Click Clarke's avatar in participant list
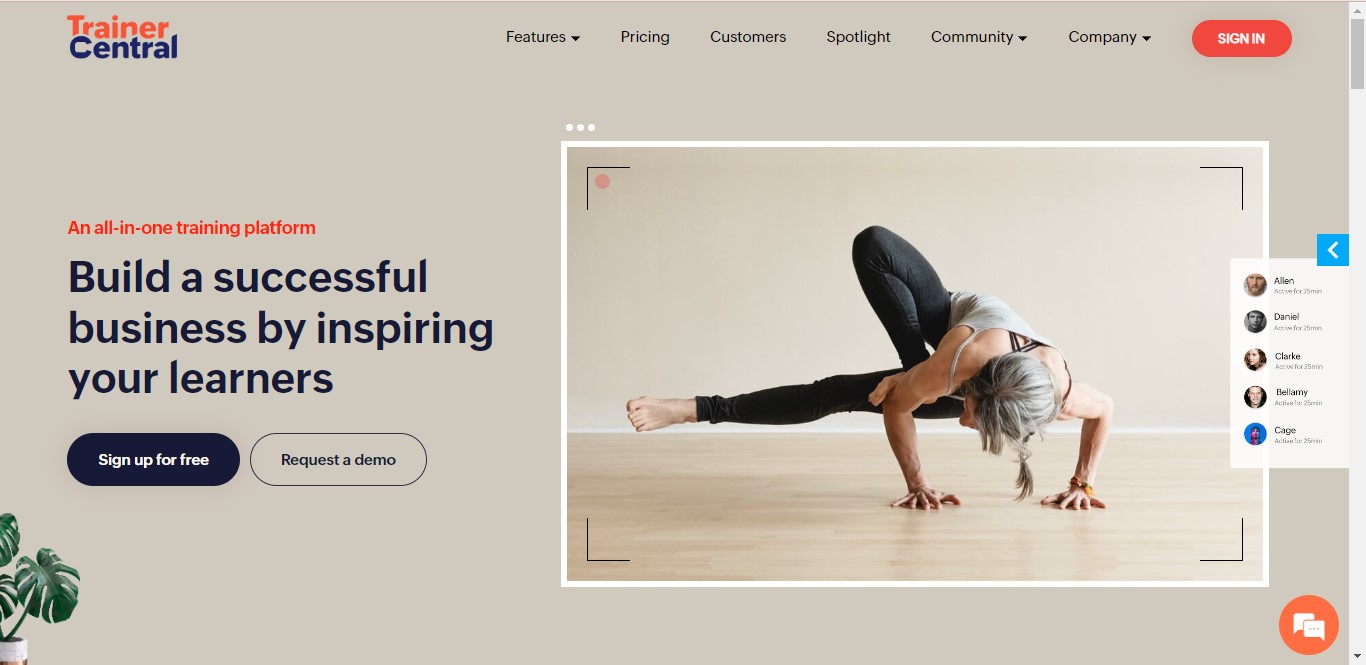 pyautogui.click(x=1255, y=360)
